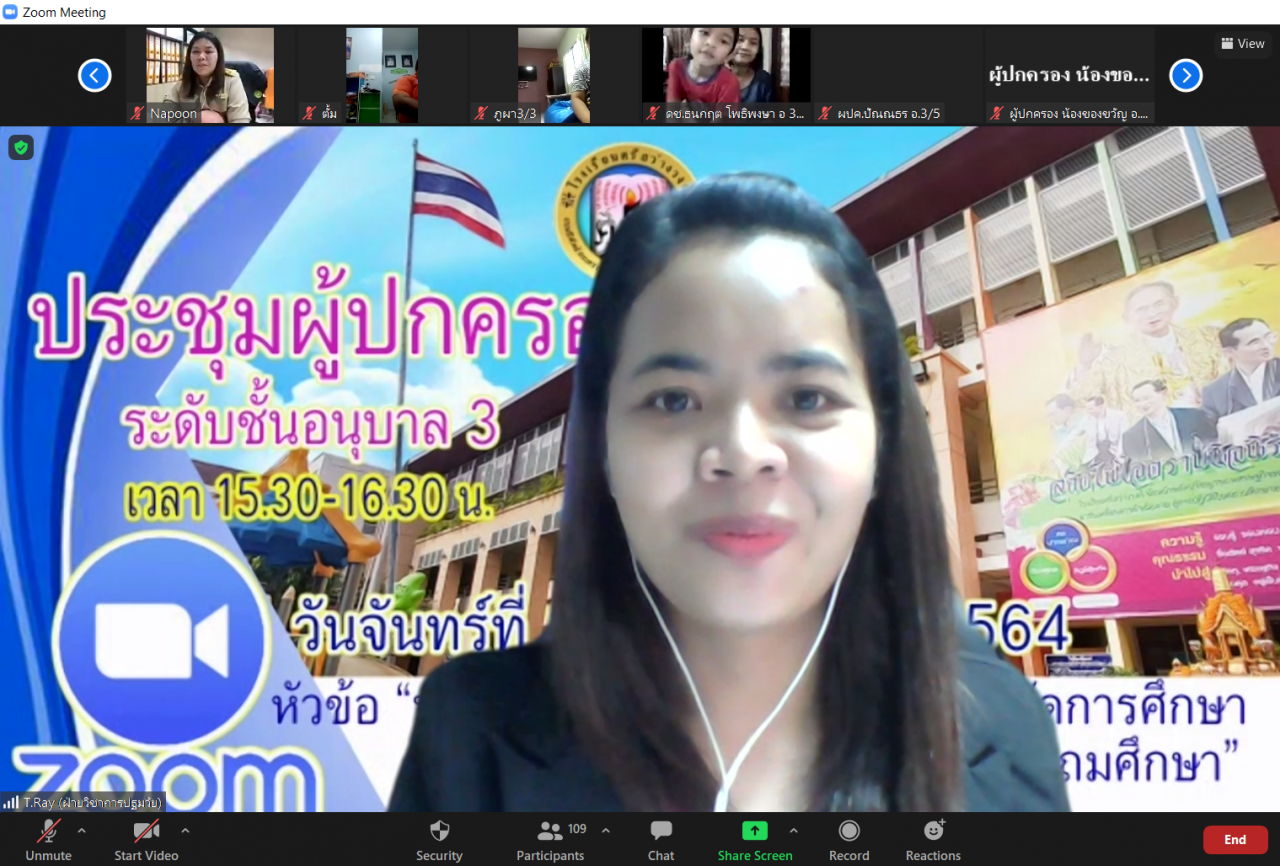Click signal strength icon beside T.Ray
Image resolution: width=1280 pixels, height=866 pixels.
(x=11, y=802)
